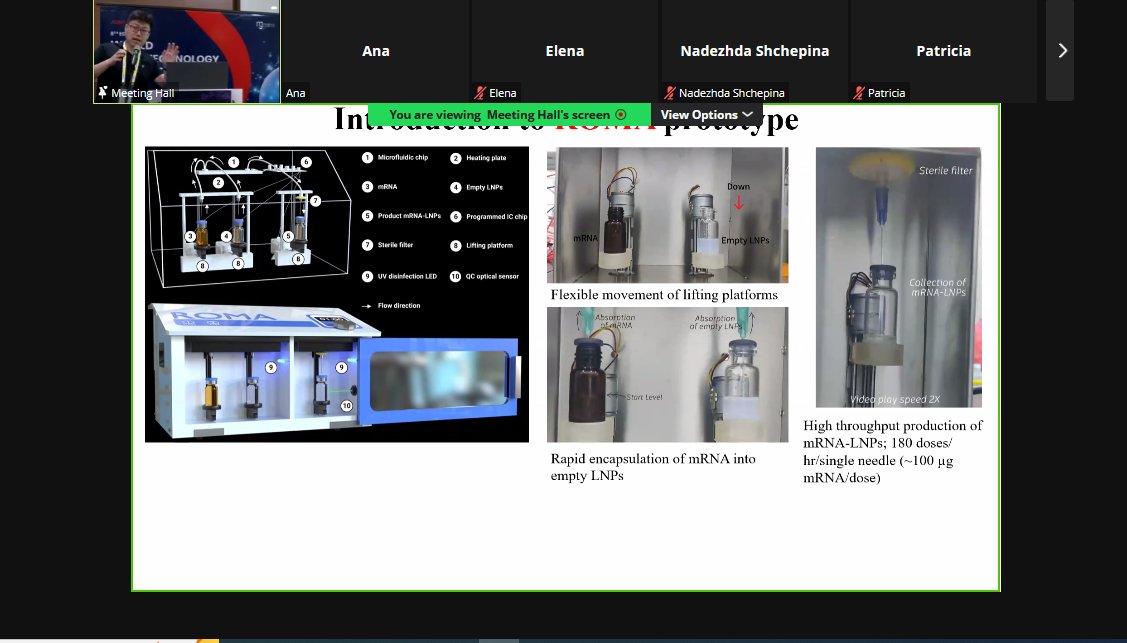Image resolution: width=1127 pixels, height=643 pixels.
Task: Click the pin icon beside Meeting Hall
Action: pyautogui.click(x=103, y=93)
